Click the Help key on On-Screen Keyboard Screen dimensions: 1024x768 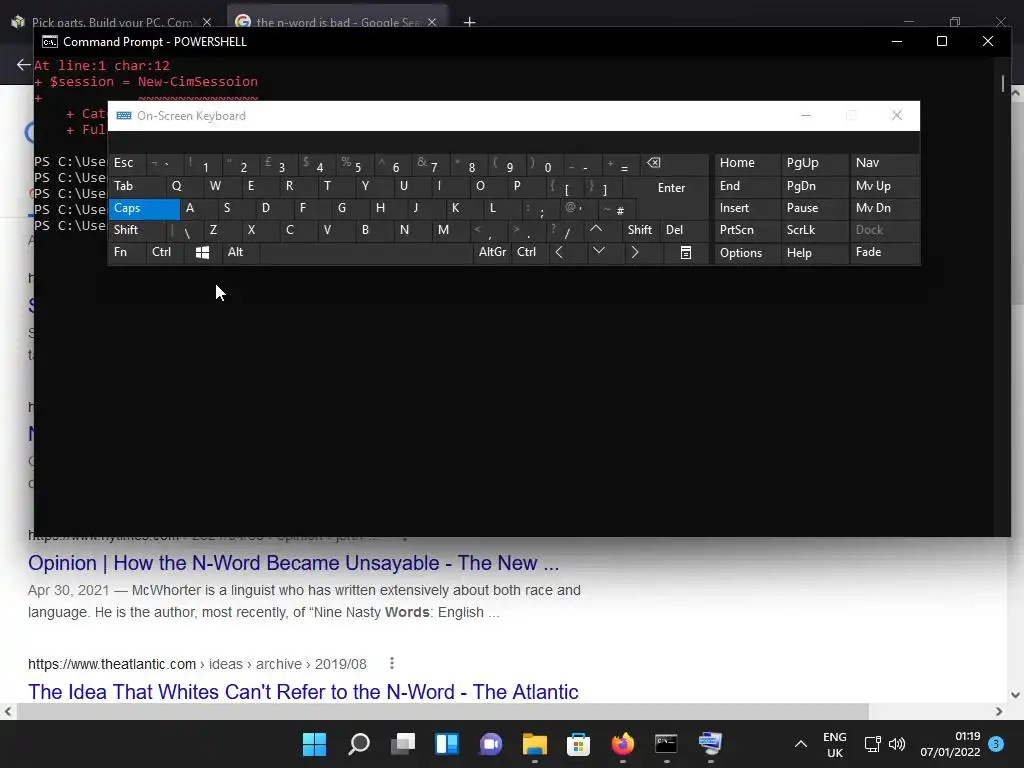click(x=814, y=253)
